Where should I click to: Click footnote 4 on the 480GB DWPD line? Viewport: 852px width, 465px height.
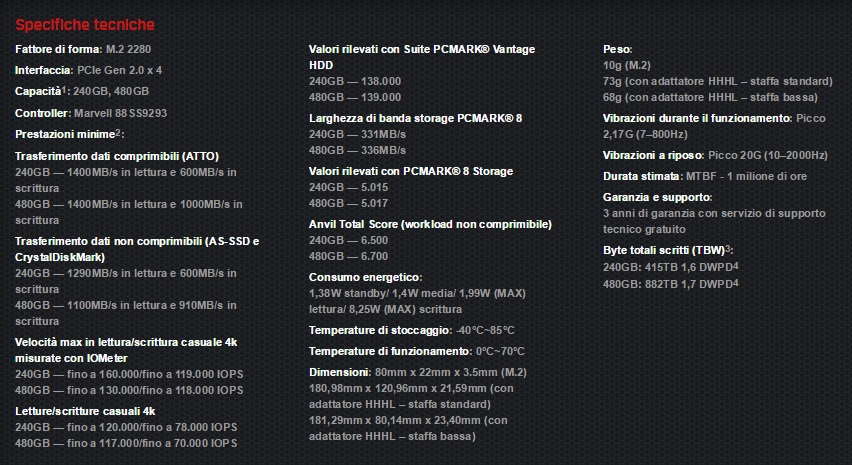[x=735, y=282]
